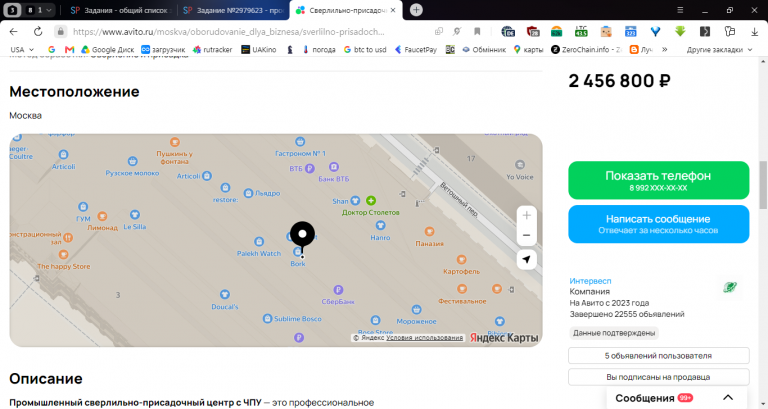Open the погода bookmark

[x=319, y=49]
